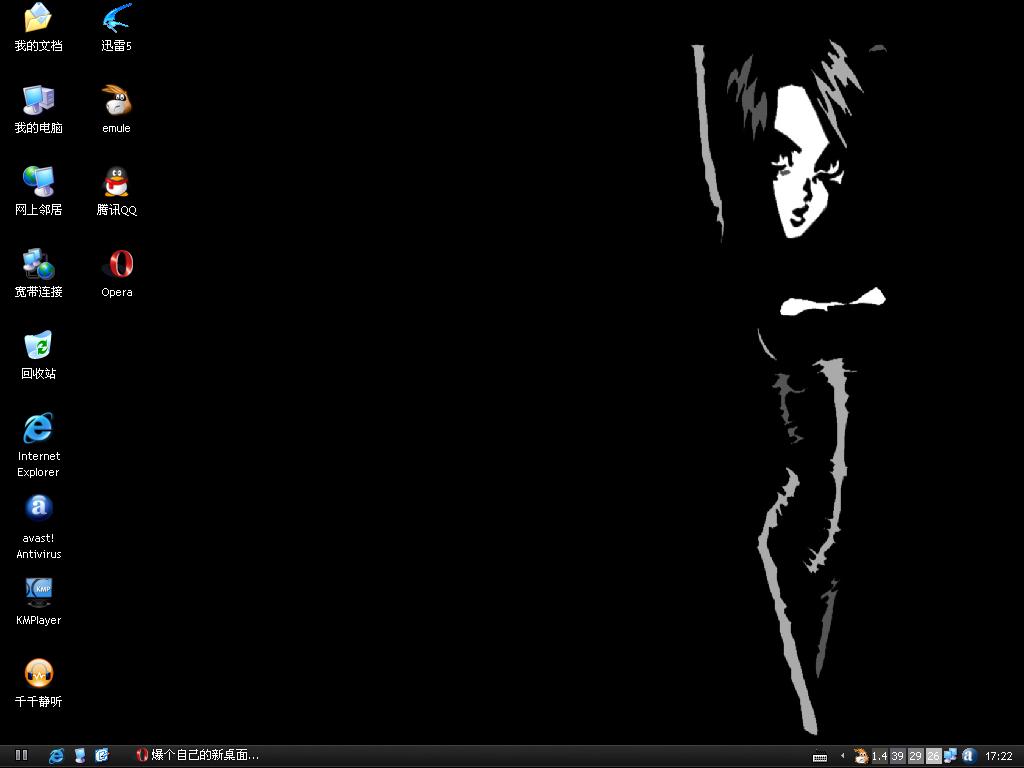Click the keyboard language bar tray icon
The image size is (1024, 768).
click(x=820, y=757)
